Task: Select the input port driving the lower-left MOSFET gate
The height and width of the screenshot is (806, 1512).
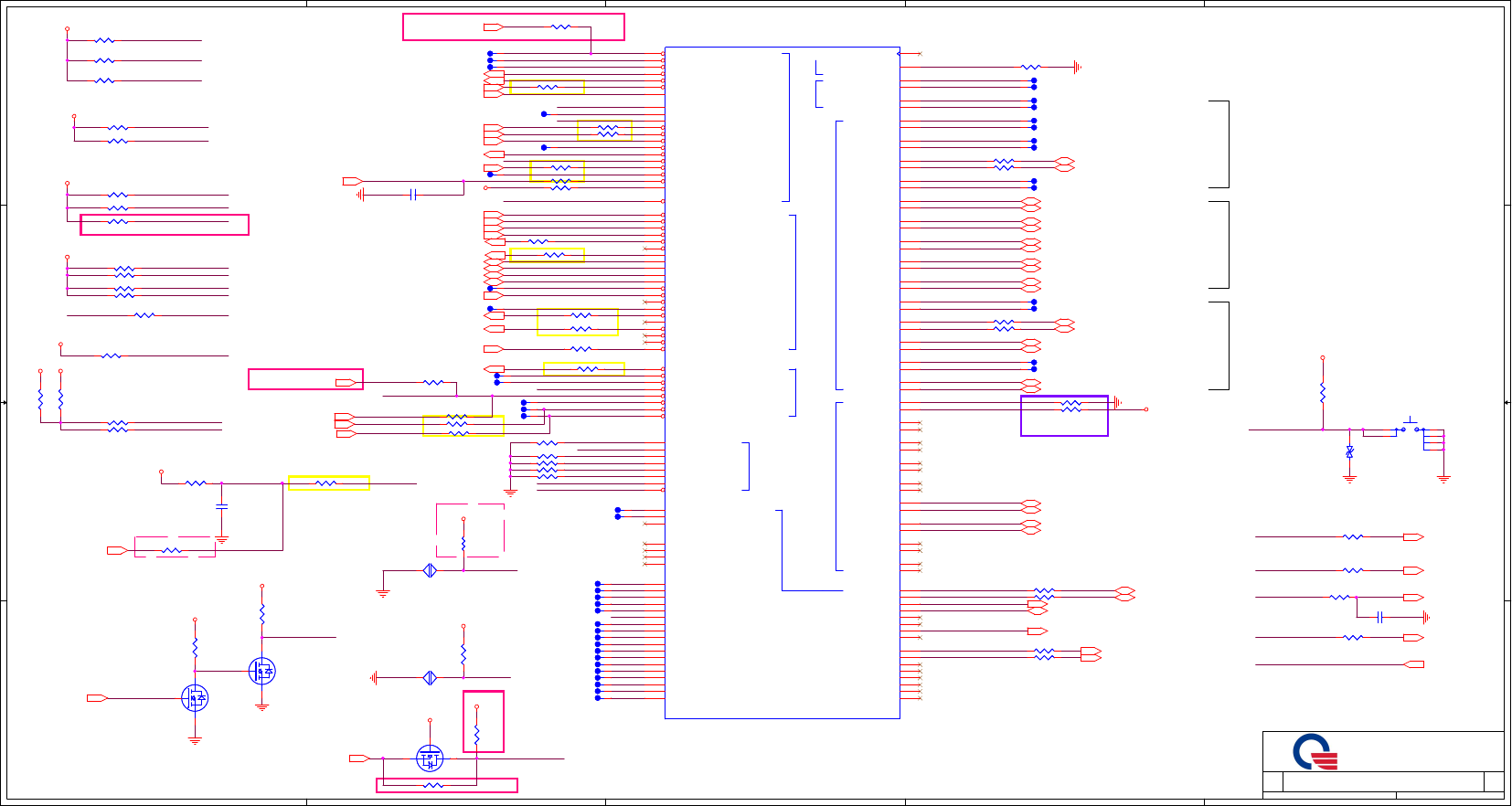Action: pos(97,698)
